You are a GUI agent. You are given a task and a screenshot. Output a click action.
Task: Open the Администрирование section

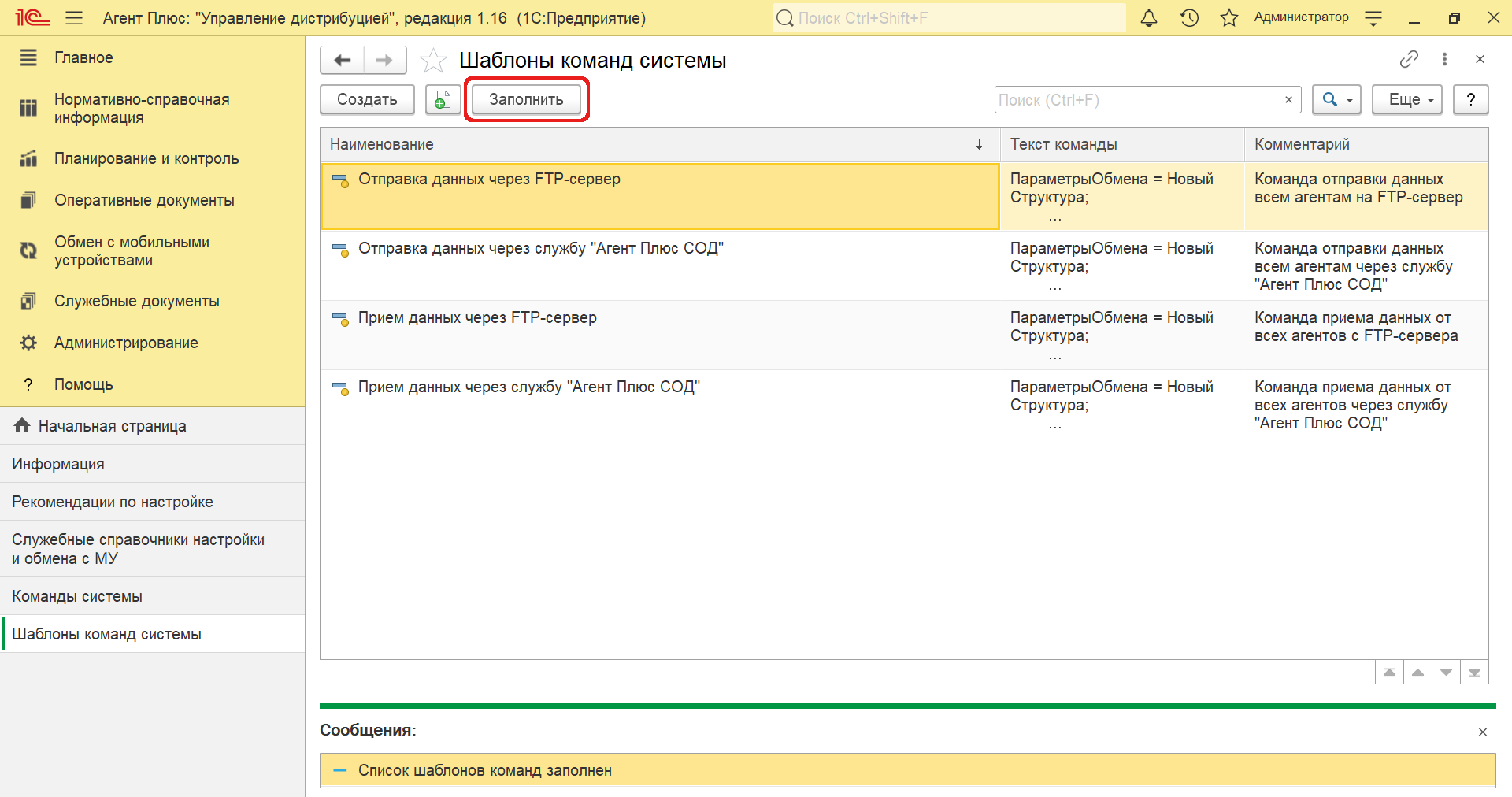point(152,343)
